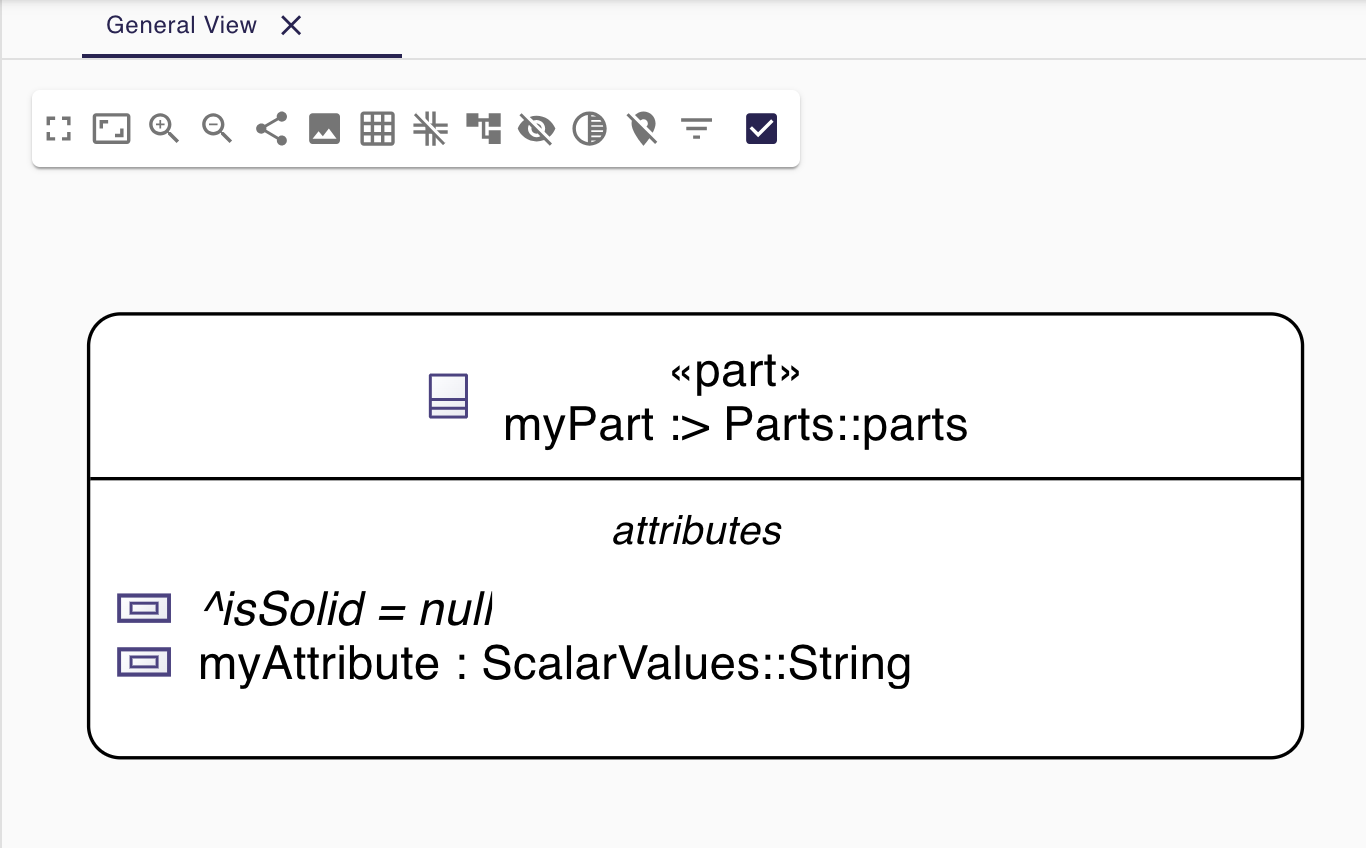
Task: Select the myPart part node header
Action: click(x=735, y=398)
